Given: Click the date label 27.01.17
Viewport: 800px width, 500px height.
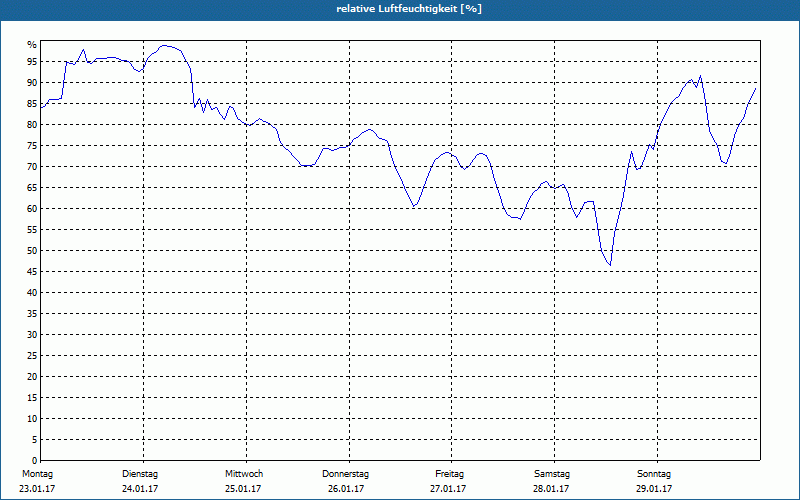Looking at the screenshot, I should click(x=448, y=489).
